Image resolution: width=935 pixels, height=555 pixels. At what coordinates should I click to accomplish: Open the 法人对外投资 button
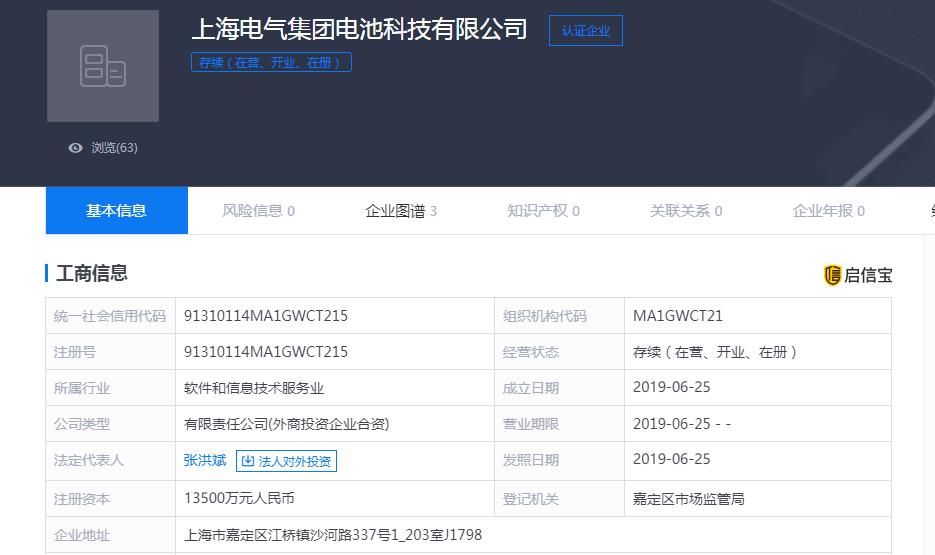coord(286,461)
